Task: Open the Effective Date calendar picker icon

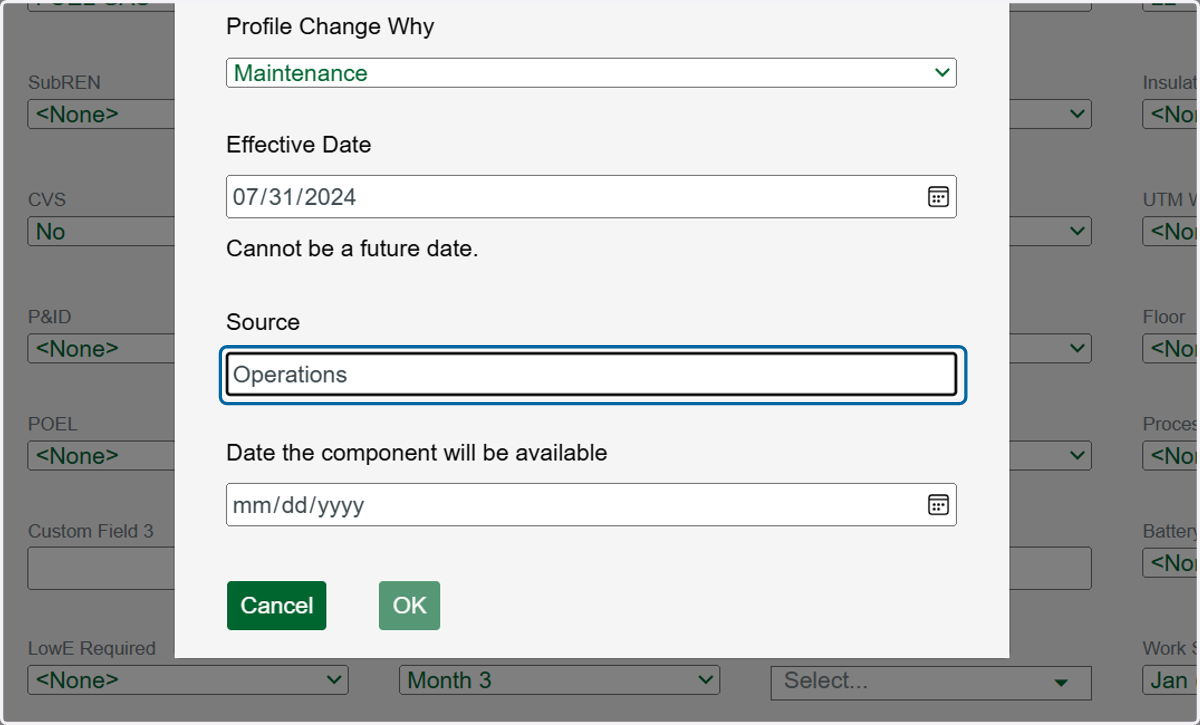Action: point(938,197)
